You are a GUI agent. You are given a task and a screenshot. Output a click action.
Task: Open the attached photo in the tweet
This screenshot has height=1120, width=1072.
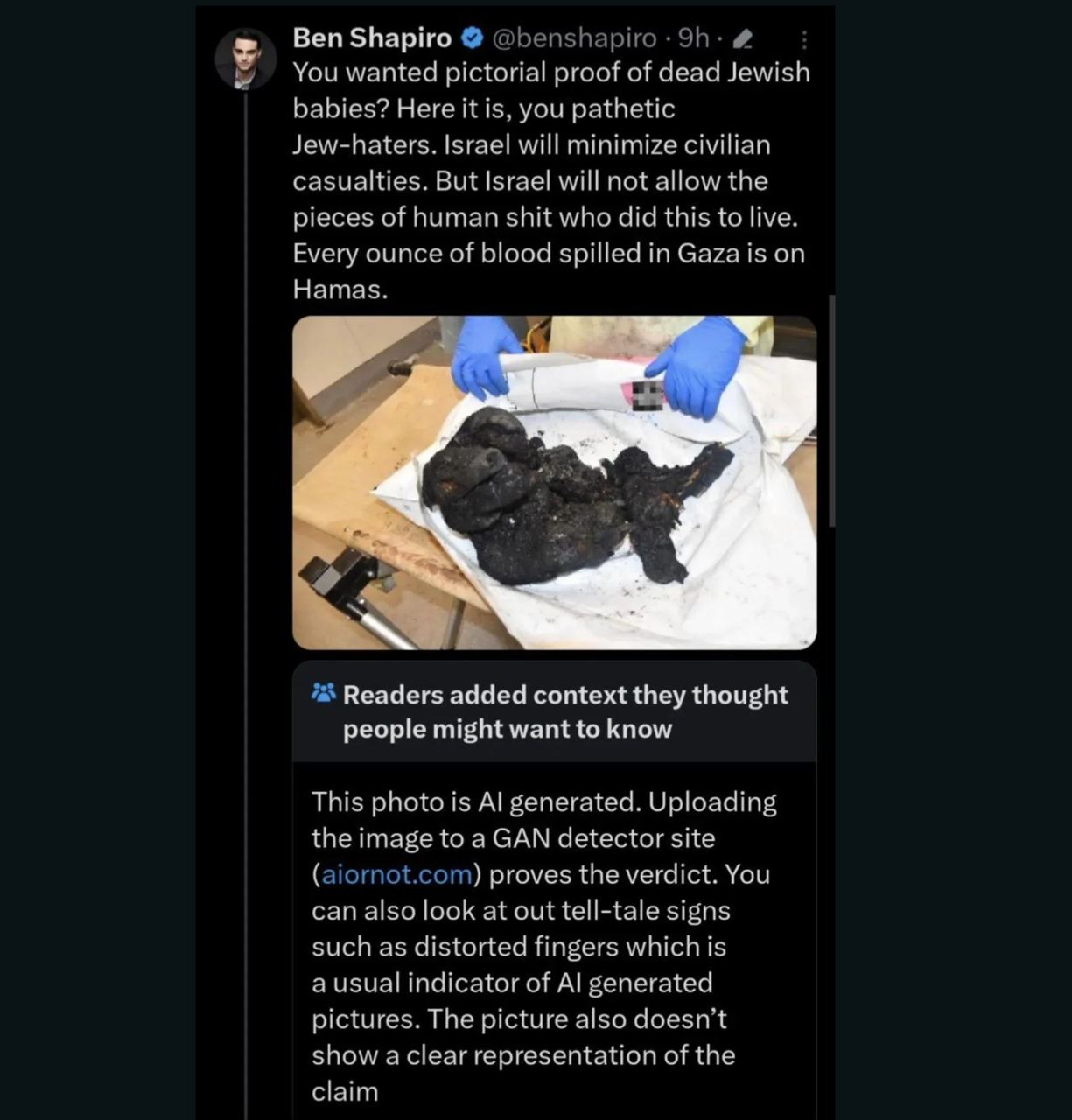(554, 482)
